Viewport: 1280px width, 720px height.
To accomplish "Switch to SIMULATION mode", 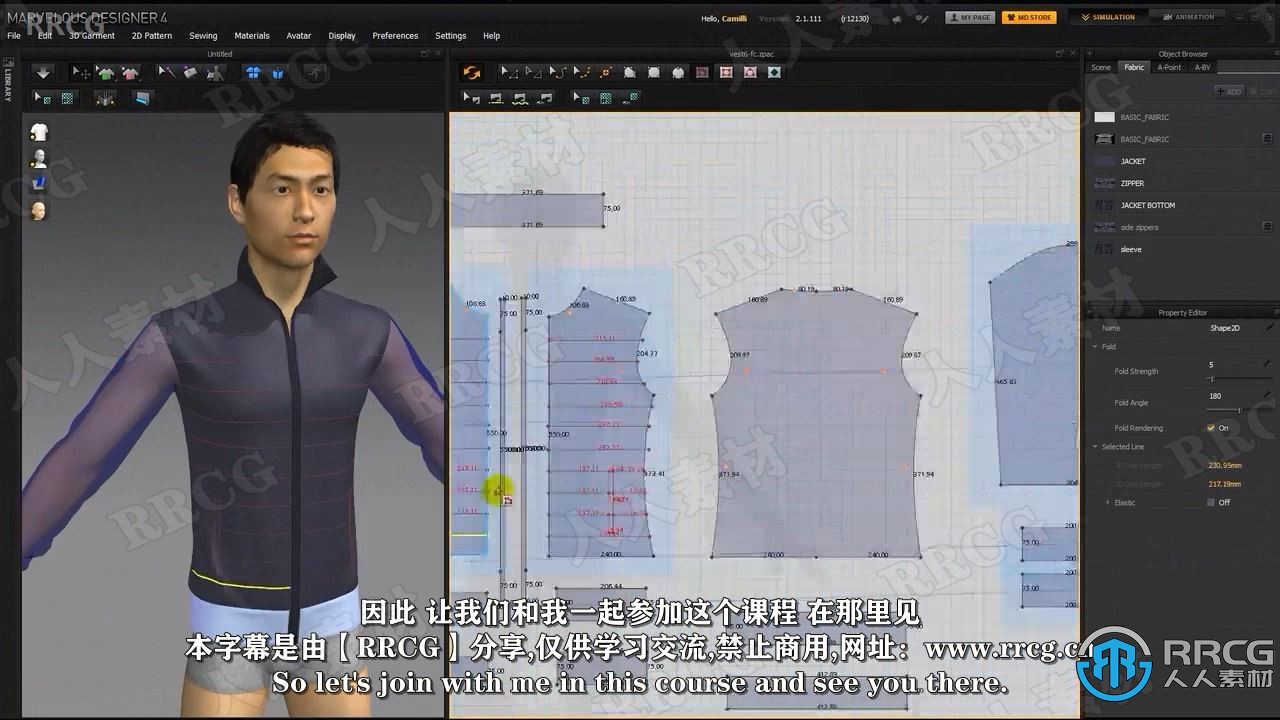I will point(1107,17).
